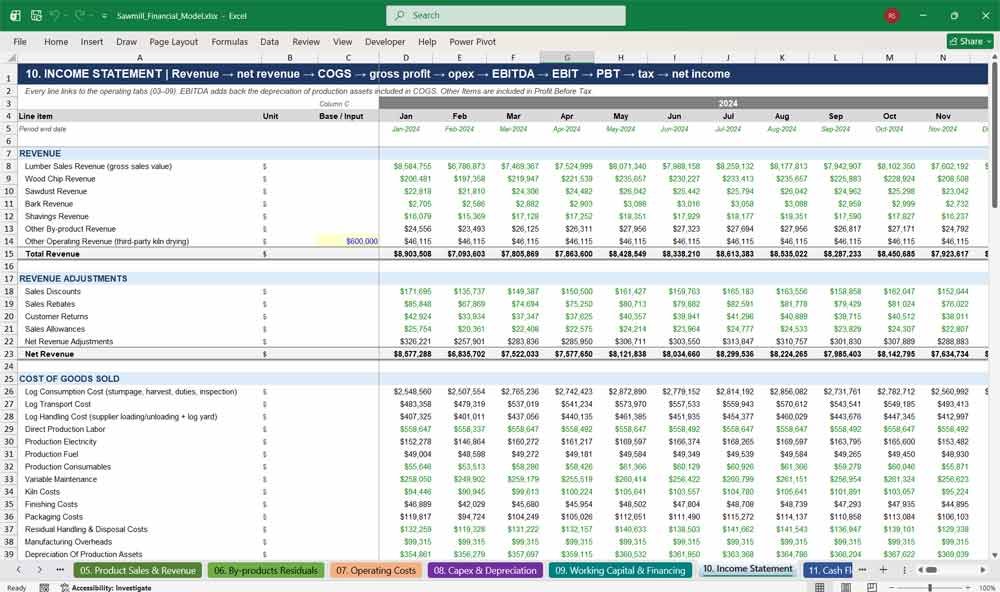The width and height of the screenshot is (1000, 592).
Task: Click Accessibility: Investigate in status bar
Action: [x=106, y=588]
